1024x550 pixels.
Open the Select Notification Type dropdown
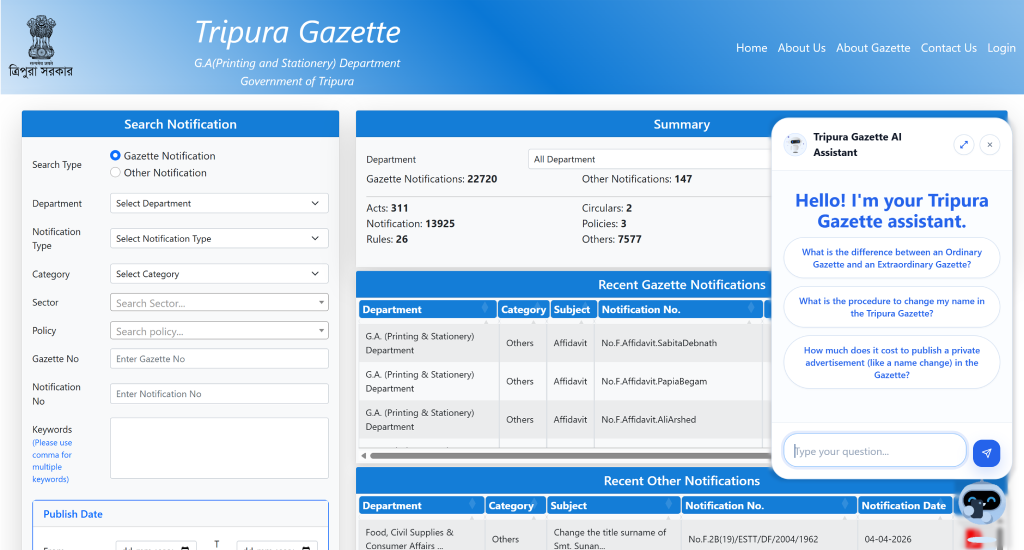219,238
